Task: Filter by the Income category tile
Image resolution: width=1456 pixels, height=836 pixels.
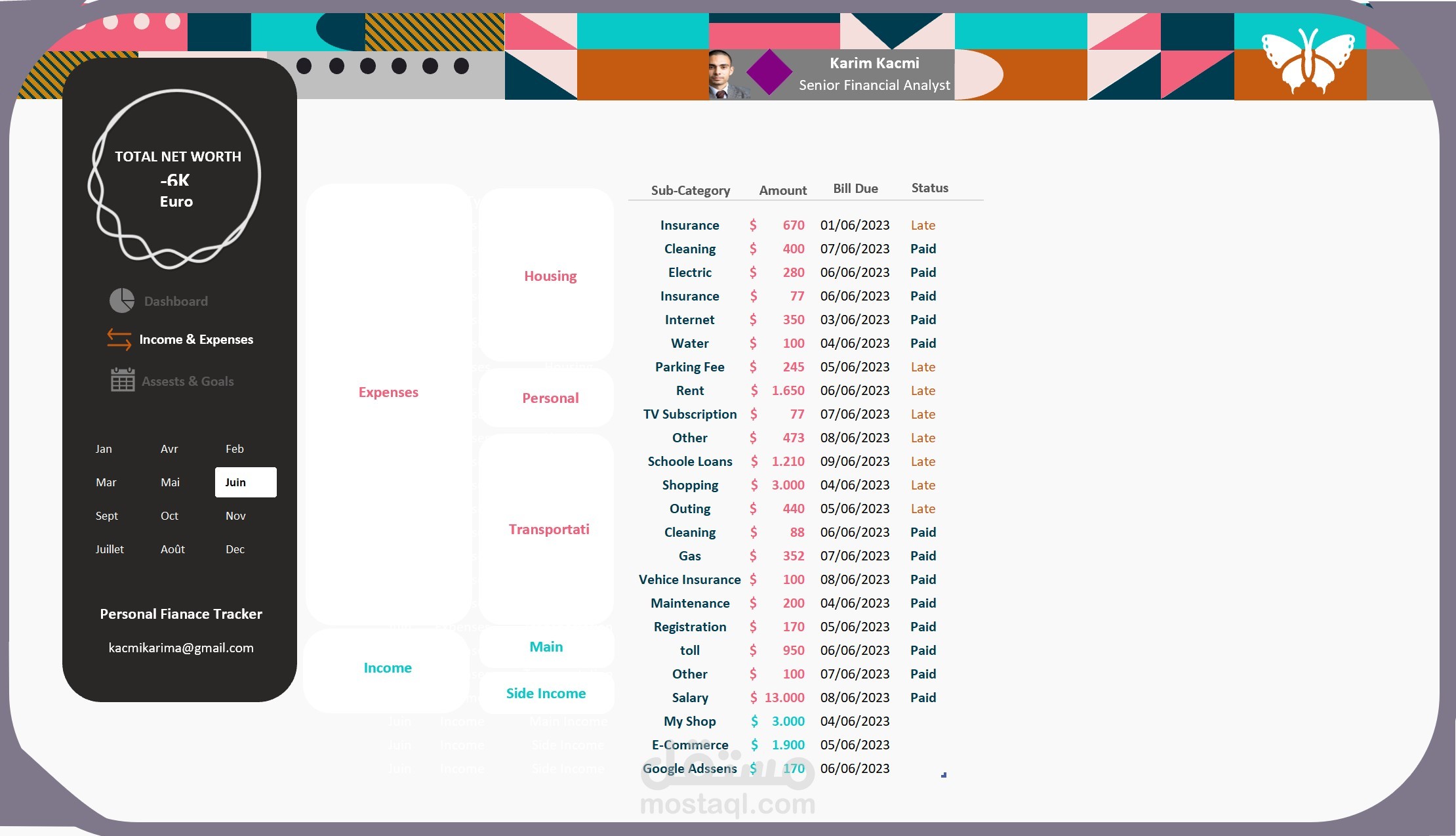Action: (x=388, y=668)
